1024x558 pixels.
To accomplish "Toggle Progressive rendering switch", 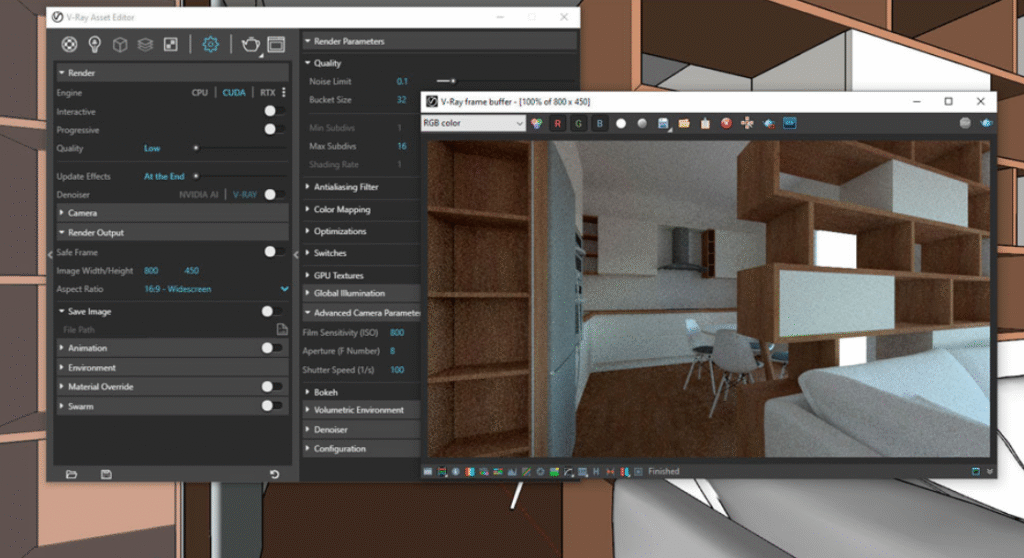I will point(274,129).
